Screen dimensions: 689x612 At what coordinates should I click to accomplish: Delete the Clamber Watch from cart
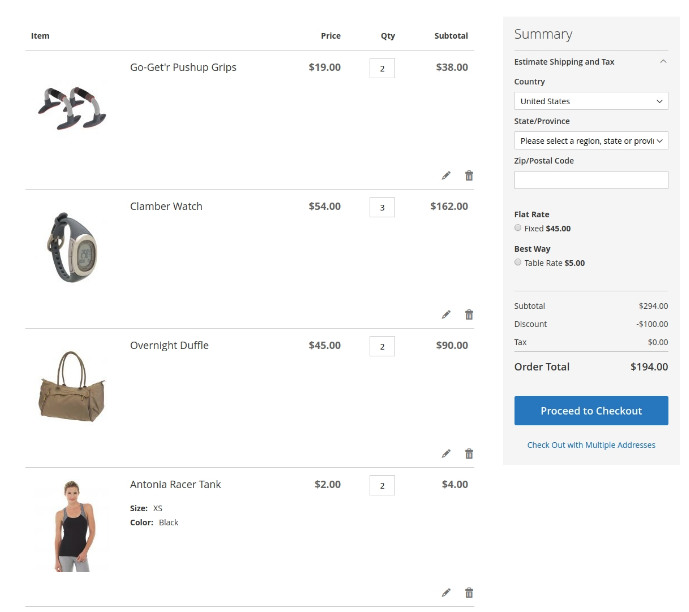click(x=469, y=314)
